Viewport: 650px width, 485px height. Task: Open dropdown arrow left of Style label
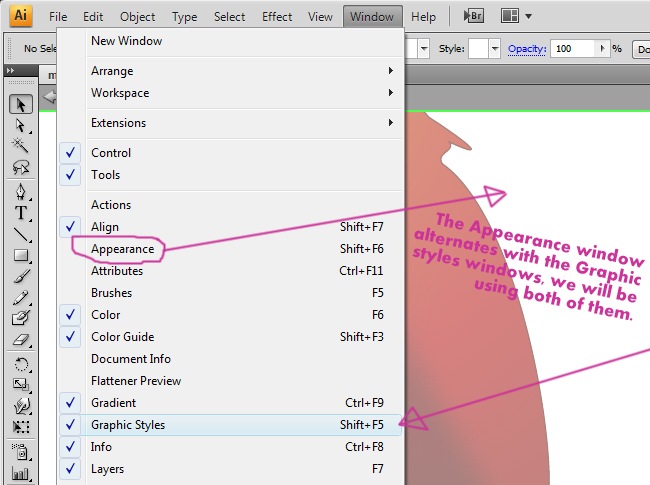pyautogui.click(x=424, y=48)
